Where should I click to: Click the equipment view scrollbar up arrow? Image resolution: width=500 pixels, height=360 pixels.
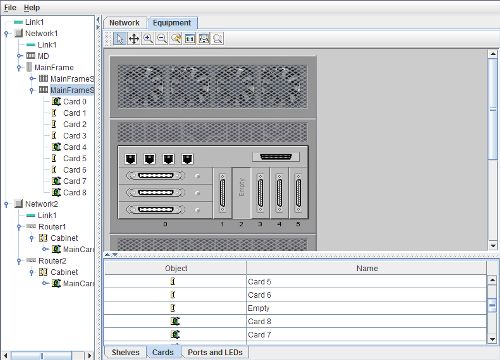pyautogui.click(x=493, y=53)
